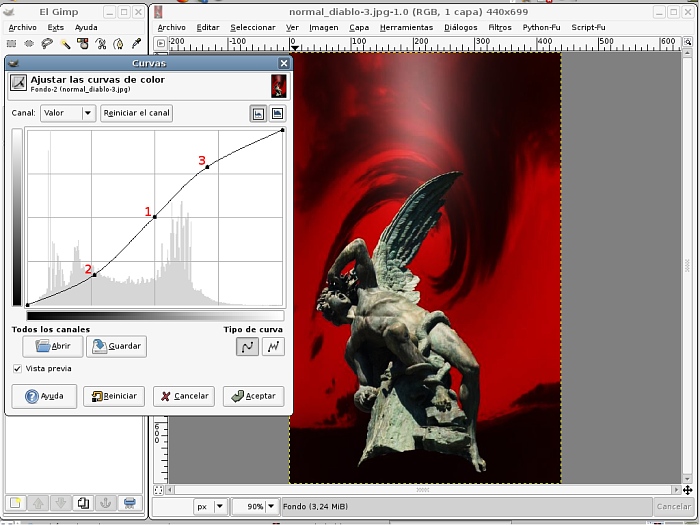Image resolution: width=700 pixels, height=525 pixels.
Task: Choose the smooth curve type
Action: click(x=247, y=346)
